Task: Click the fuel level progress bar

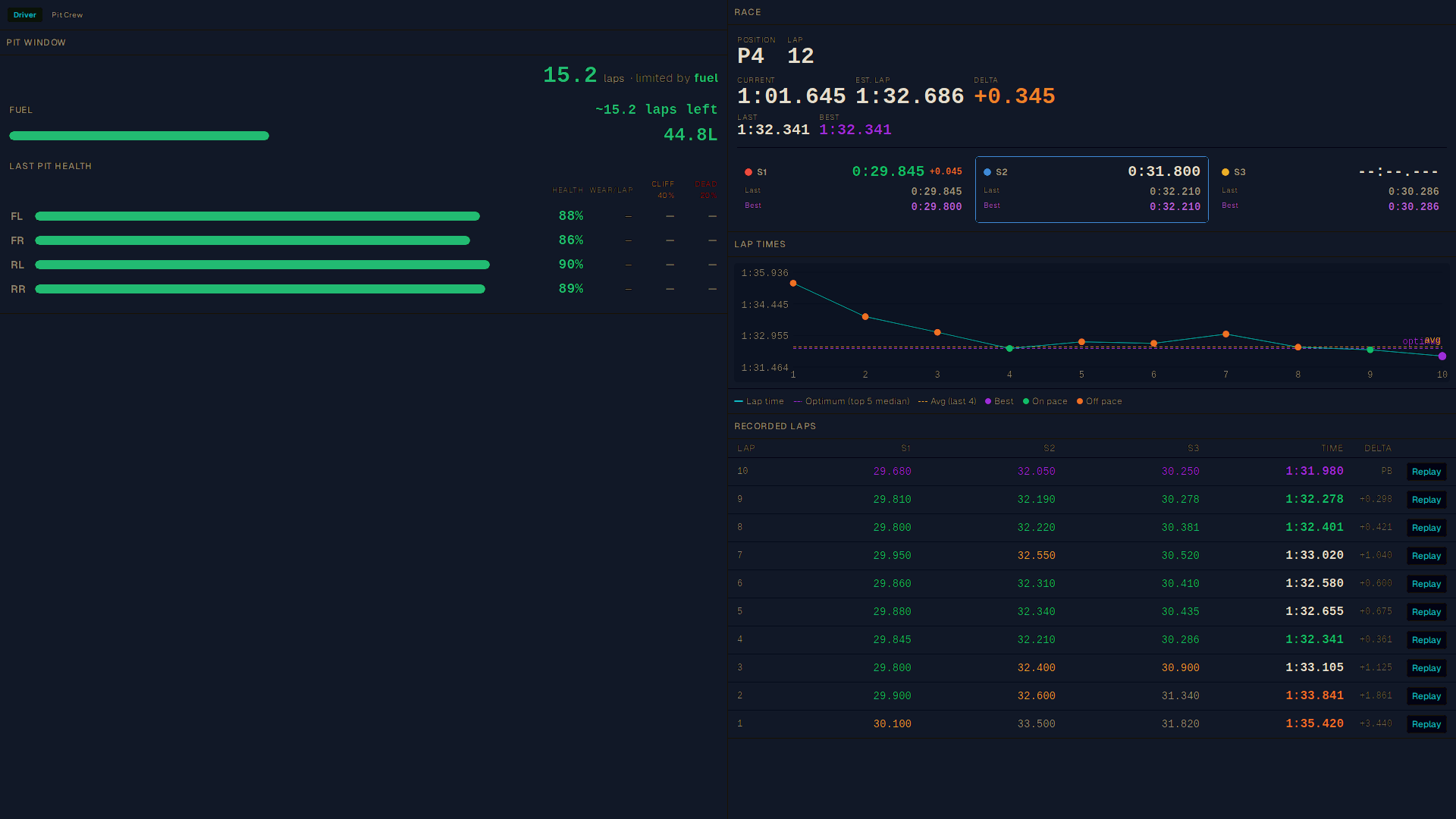Action: tap(139, 136)
